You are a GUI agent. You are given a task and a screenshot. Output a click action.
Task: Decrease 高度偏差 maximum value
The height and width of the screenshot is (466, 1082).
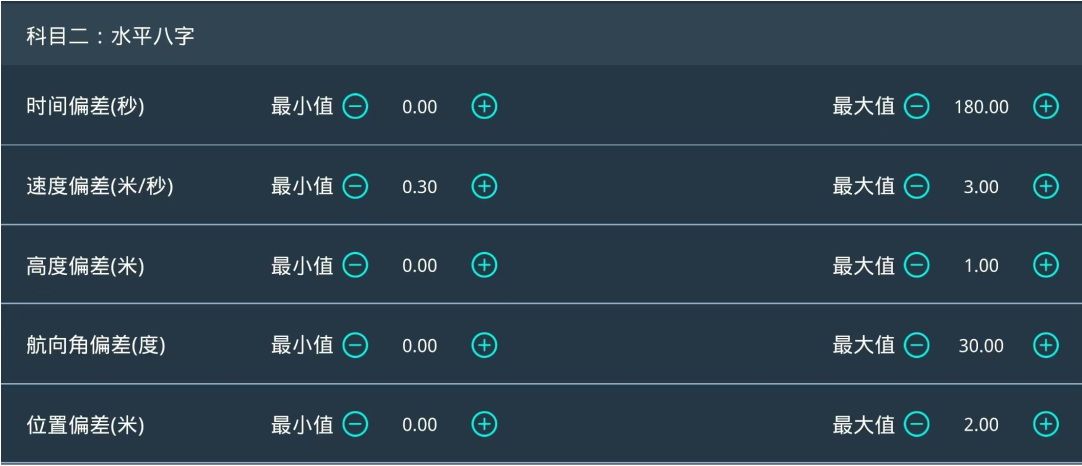tap(917, 265)
